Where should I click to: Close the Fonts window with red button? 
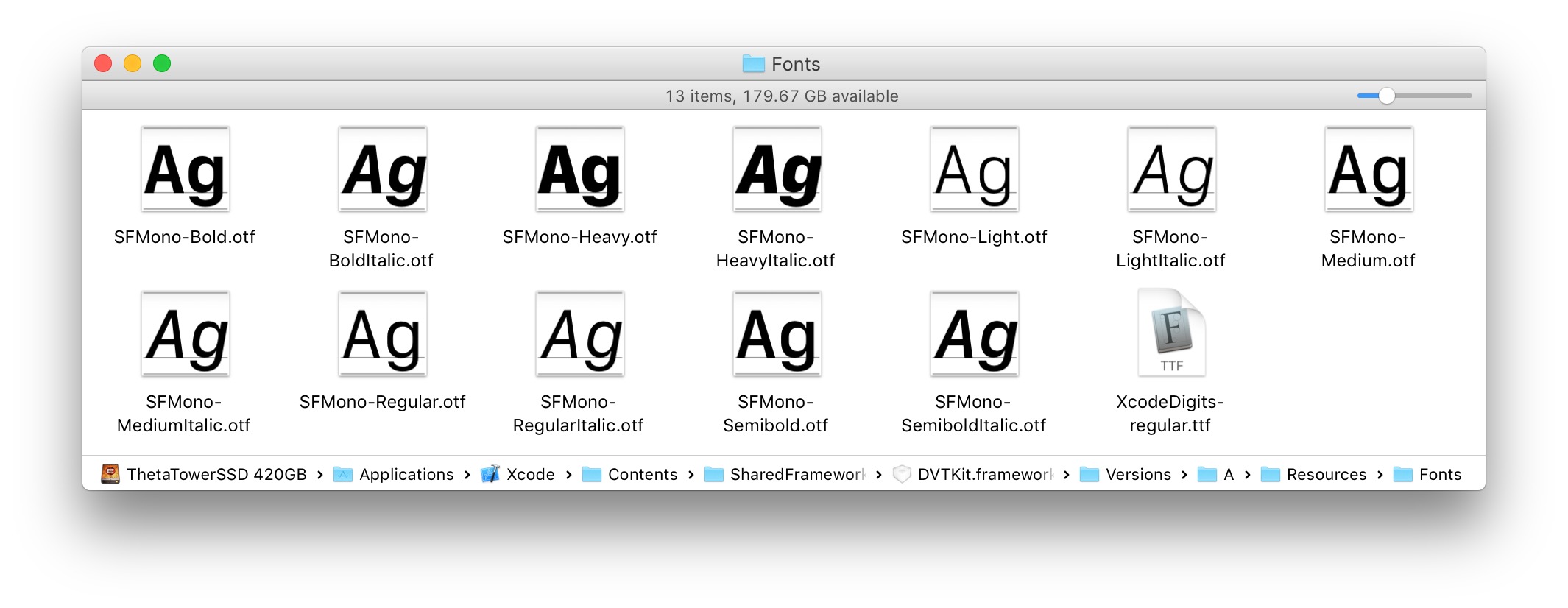point(103,64)
